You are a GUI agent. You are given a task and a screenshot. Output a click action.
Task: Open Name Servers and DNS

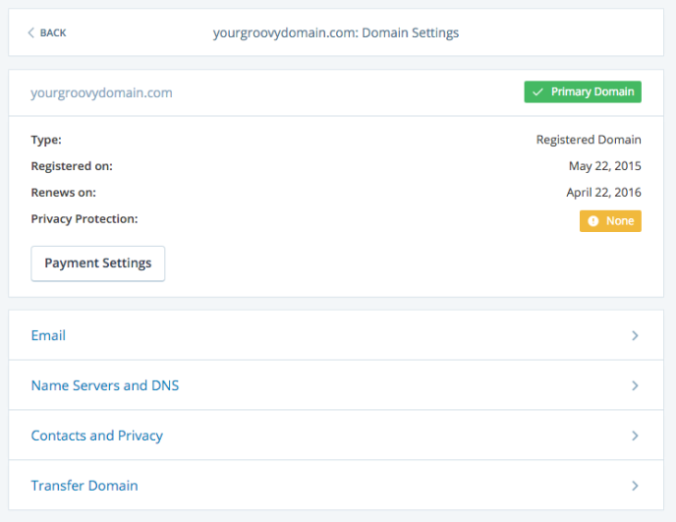105,386
